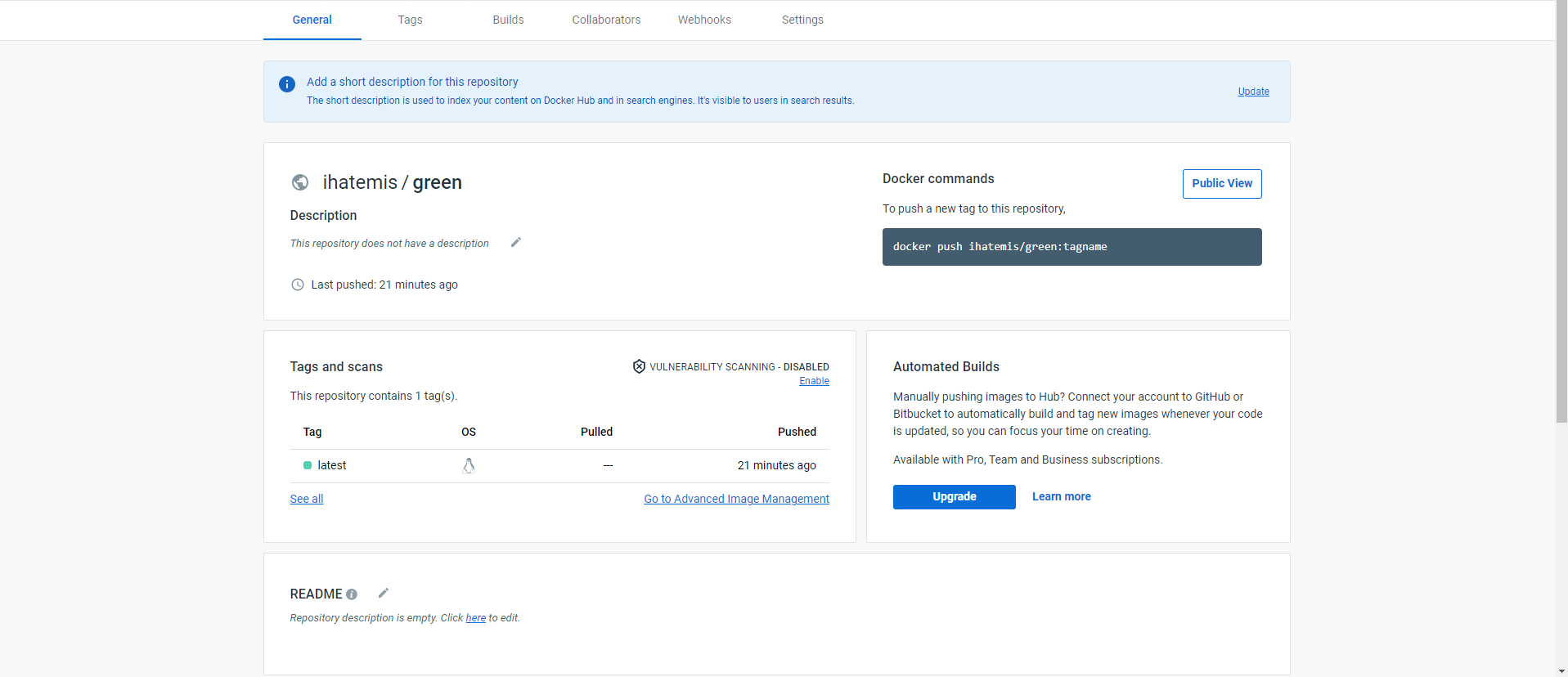Image resolution: width=1568 pixels, height=677 pixels.
Task: Click 'Add a short description for this repository'
Action: pos(412,82)
